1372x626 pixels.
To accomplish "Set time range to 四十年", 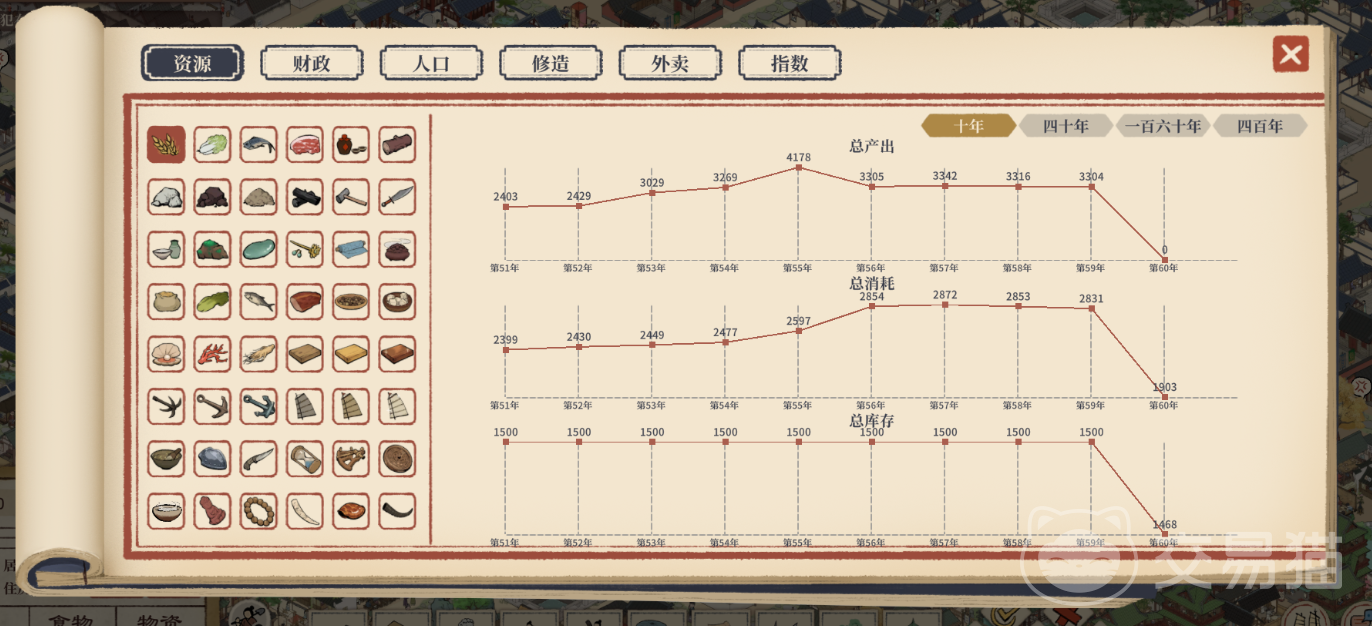I will pyautogui.click(x=1066, y=126).
